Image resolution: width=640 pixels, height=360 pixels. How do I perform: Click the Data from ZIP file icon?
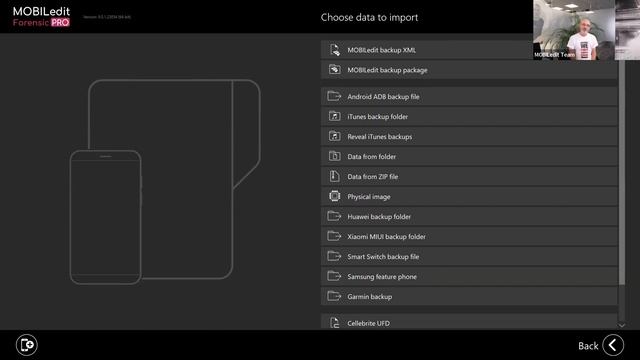334,176
